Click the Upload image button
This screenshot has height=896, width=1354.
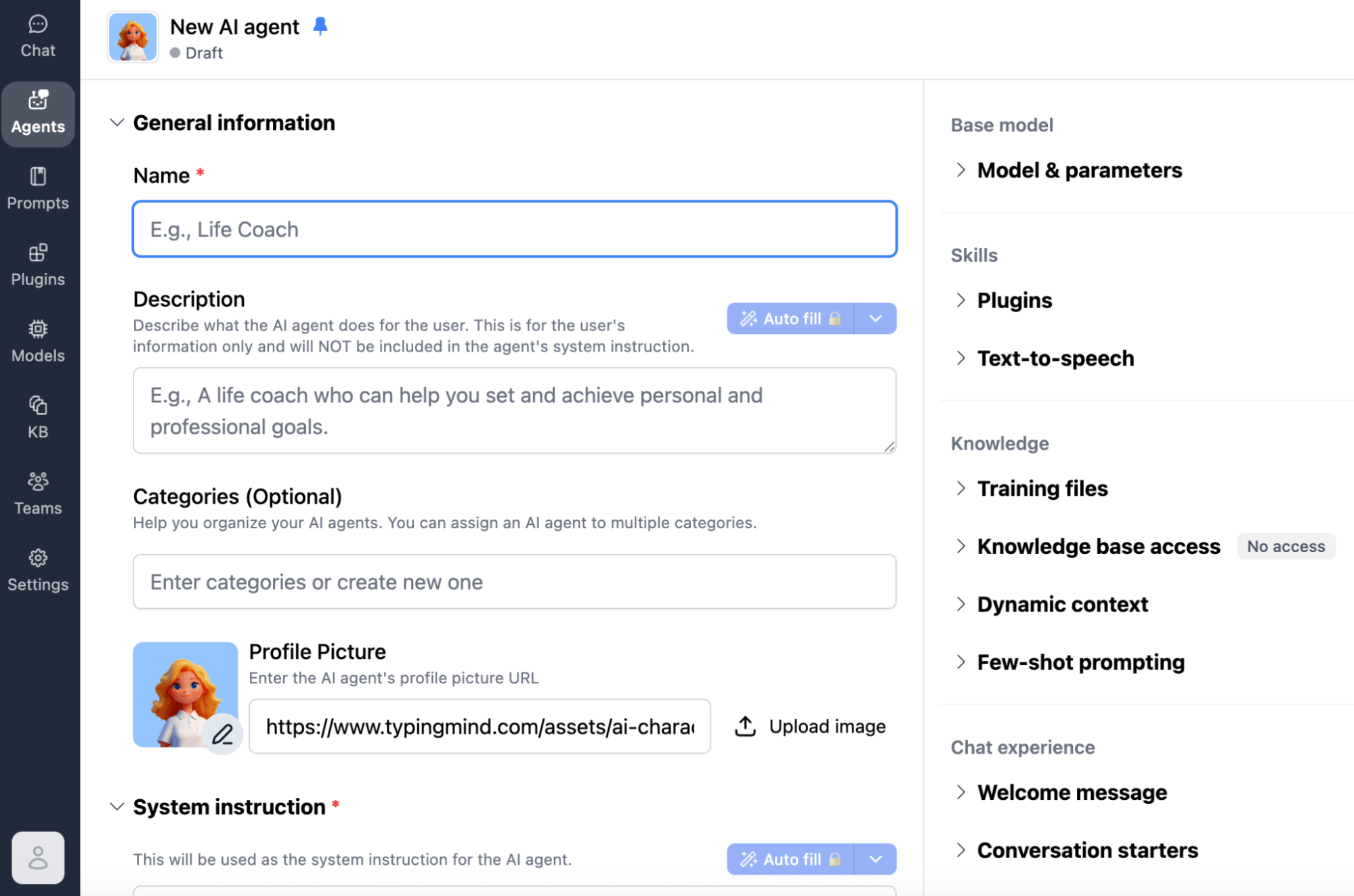(810, 726)
